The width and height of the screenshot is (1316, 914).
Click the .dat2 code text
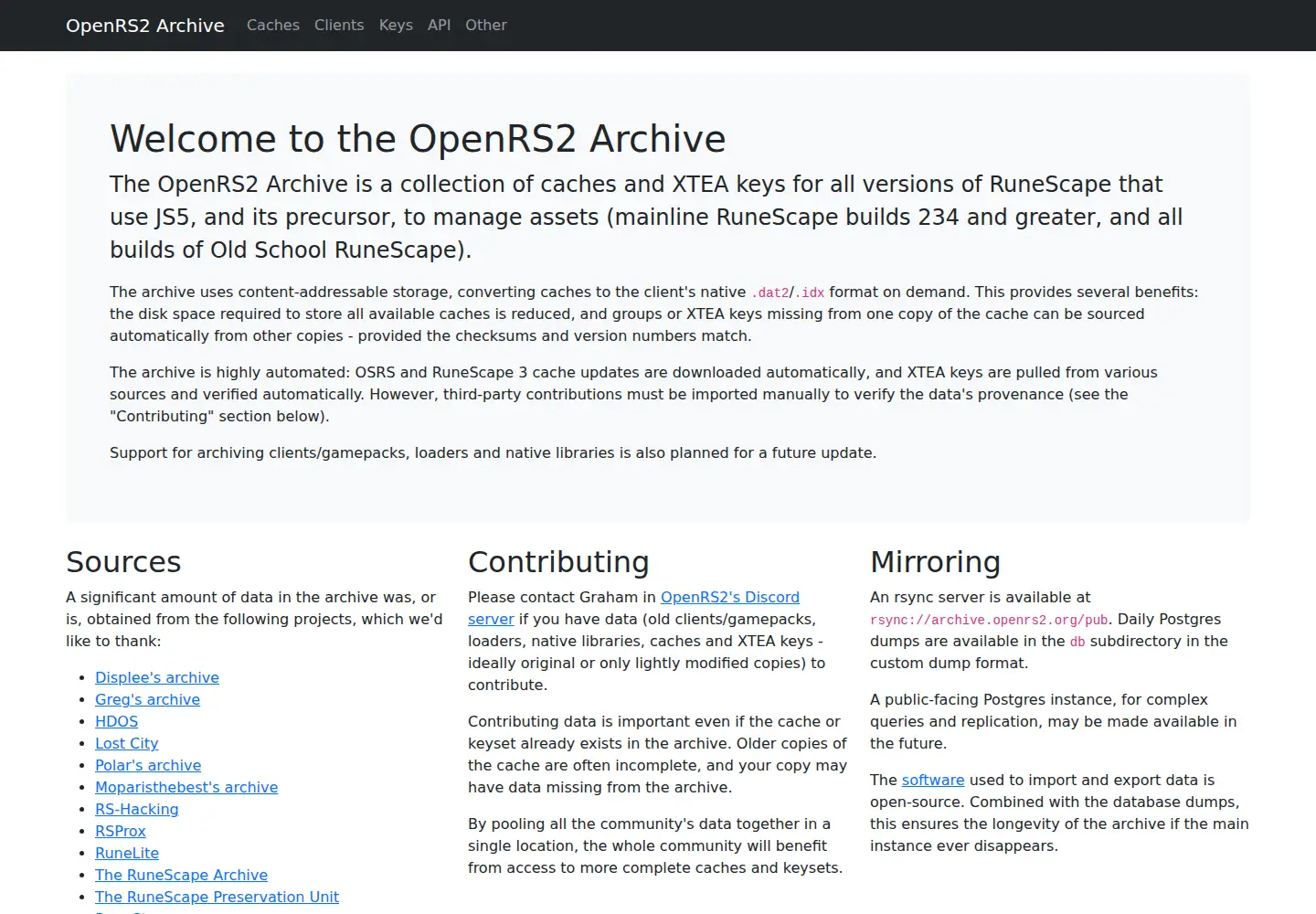(x=769, y=292)
